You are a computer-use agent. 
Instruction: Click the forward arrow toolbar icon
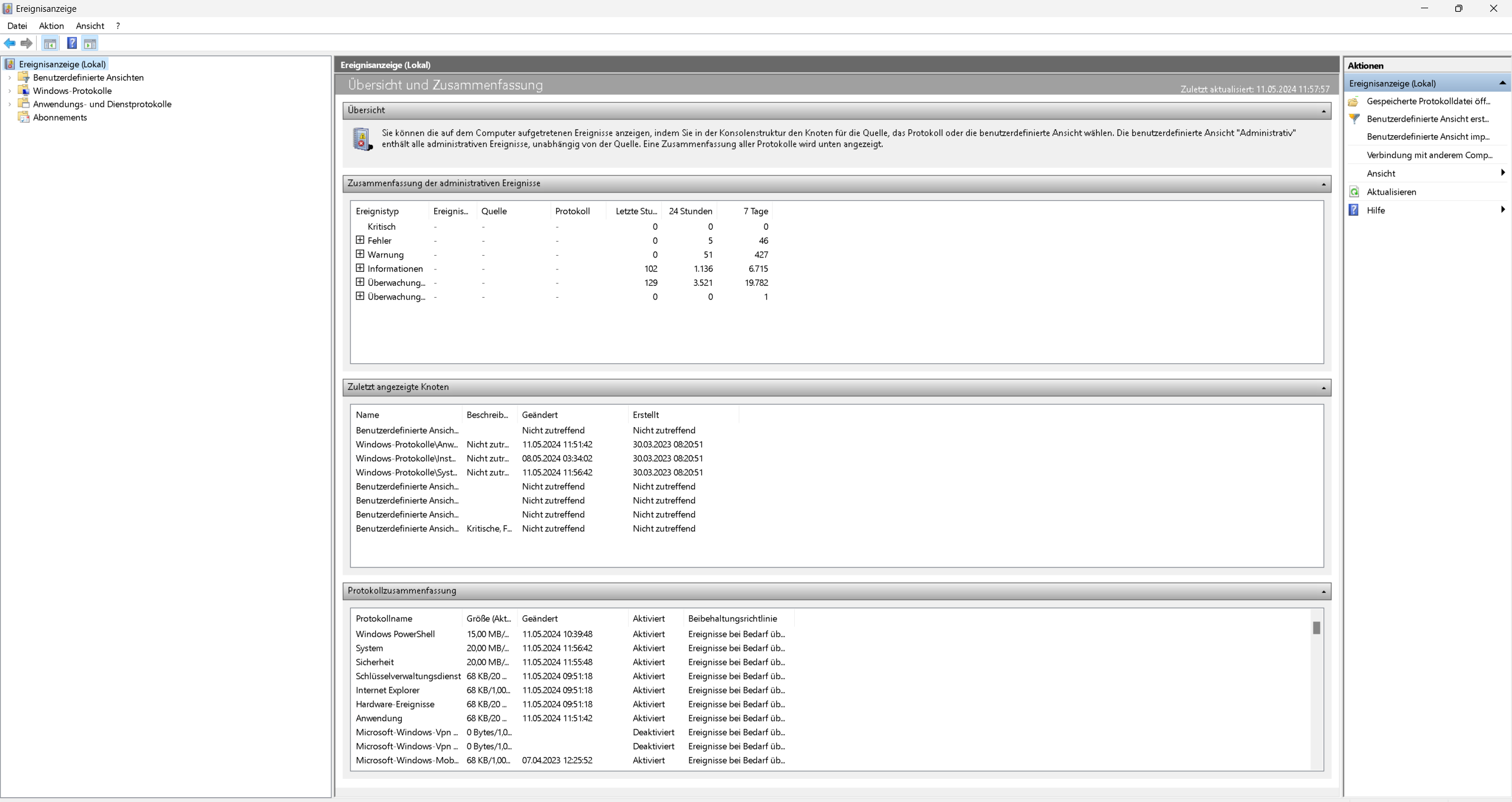(27, 43)
